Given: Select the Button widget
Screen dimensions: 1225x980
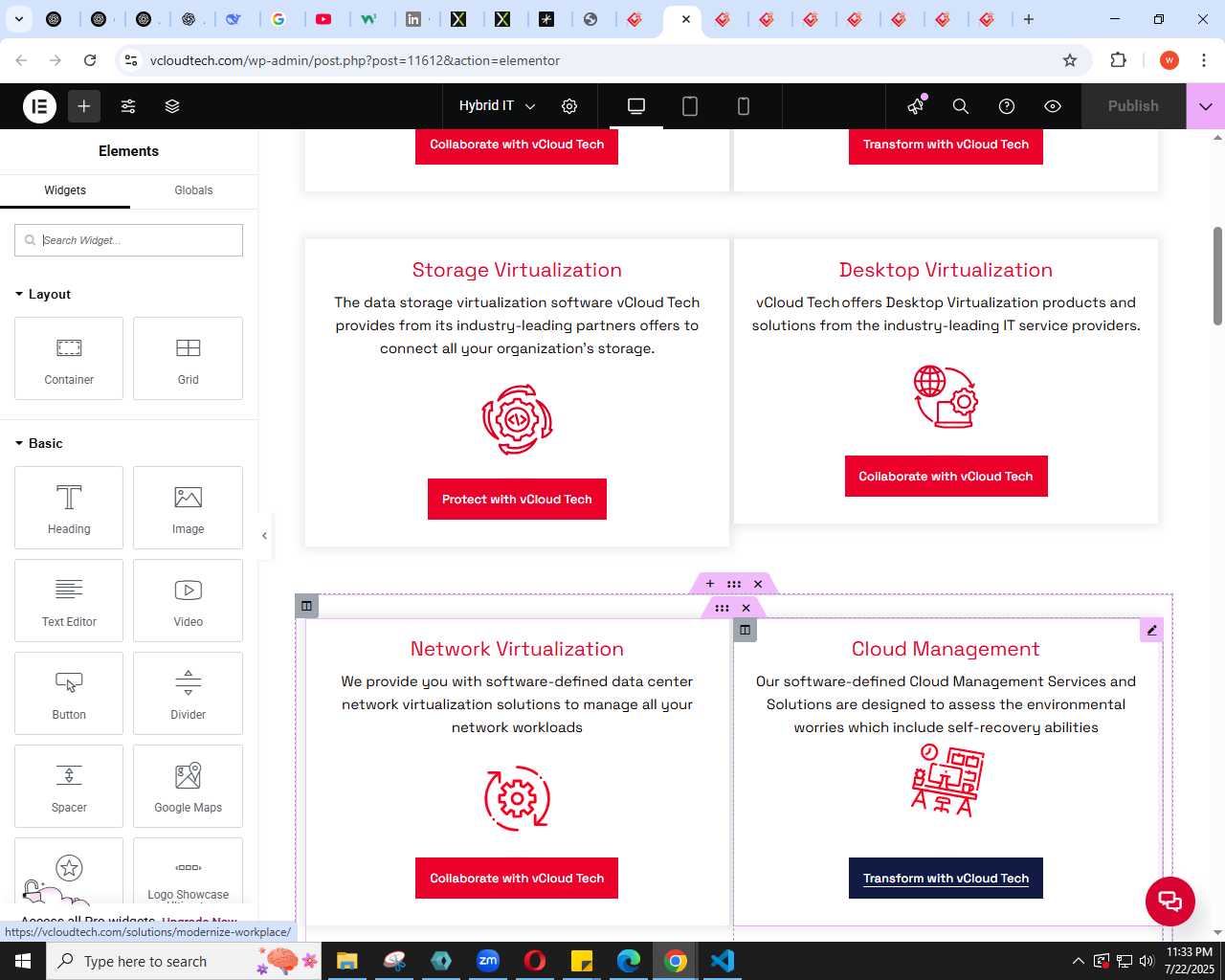Looking at the screenshot, I should 69,693.
